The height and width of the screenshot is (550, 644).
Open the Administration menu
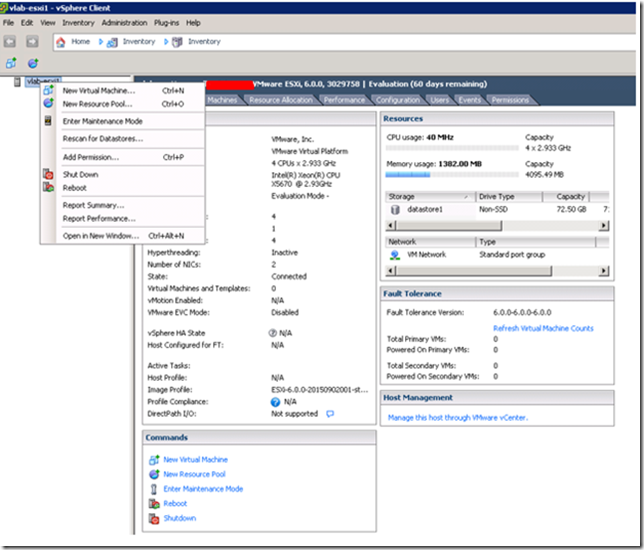click(124, 23)
